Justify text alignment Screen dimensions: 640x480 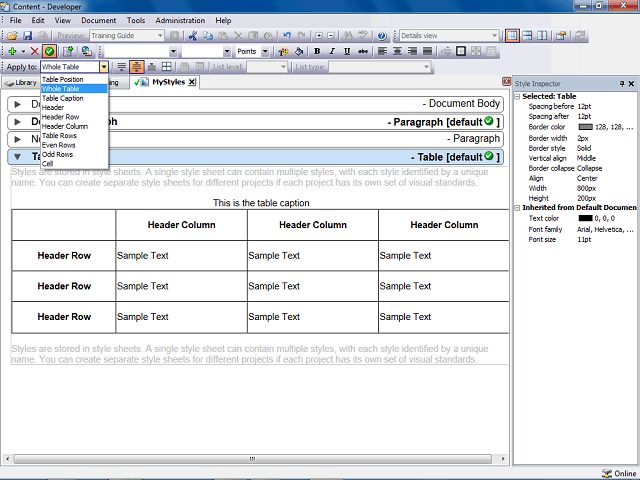click(427, 51)
